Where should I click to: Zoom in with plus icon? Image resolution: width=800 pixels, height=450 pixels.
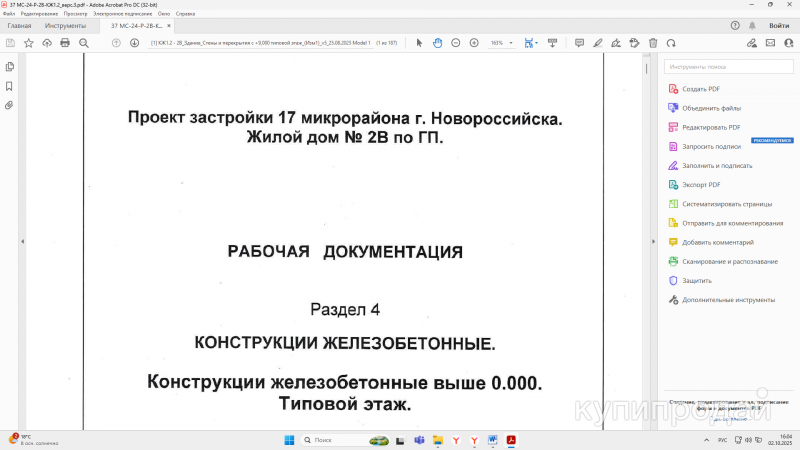pos(474,43)
